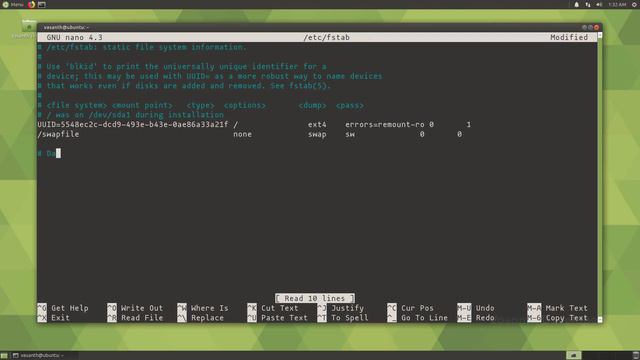This screenshot has width=640, height=360.
Task: Click the UUID=5548ec2c entry text
Action: point(133,124)
